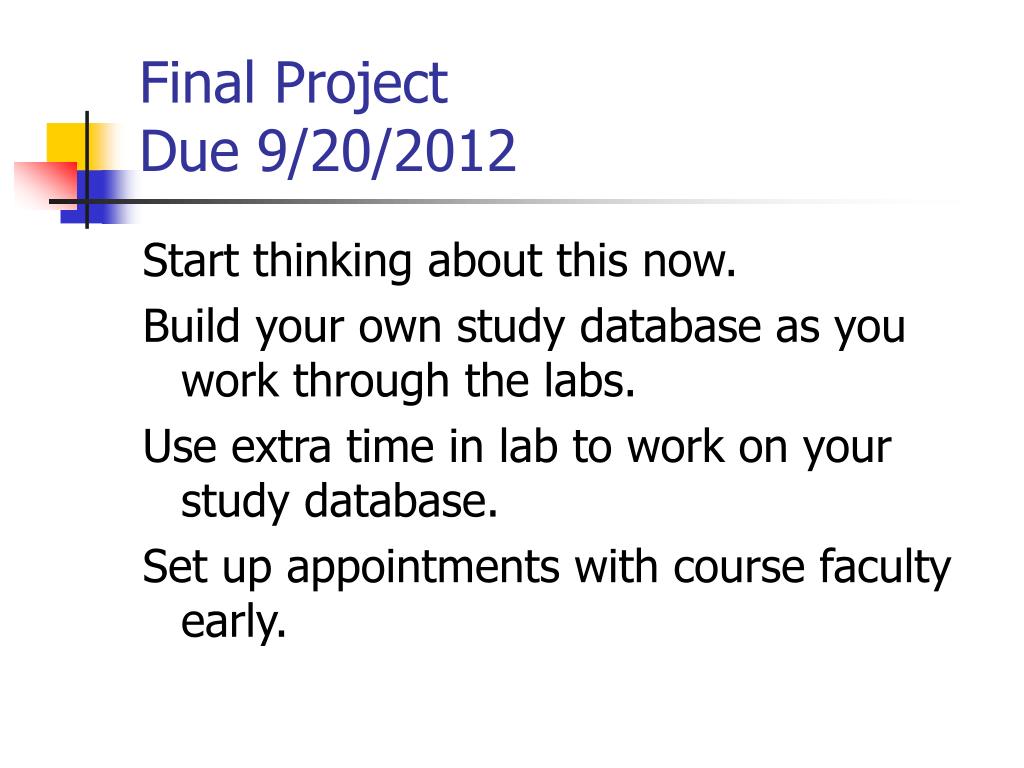Click "Start thinking about this now." line

coord(440,261)
